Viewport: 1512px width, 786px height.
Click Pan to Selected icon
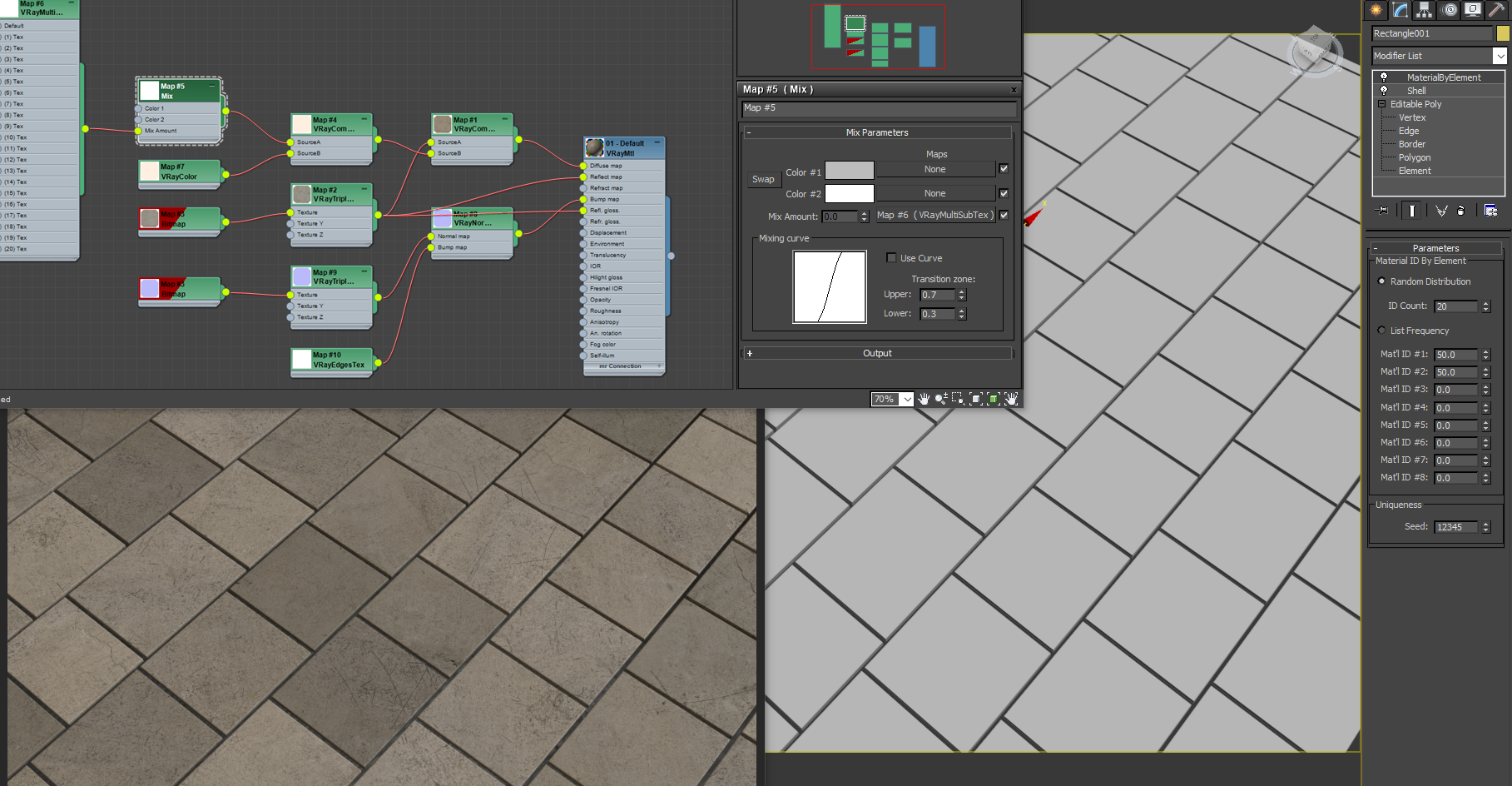[1011, 399]
